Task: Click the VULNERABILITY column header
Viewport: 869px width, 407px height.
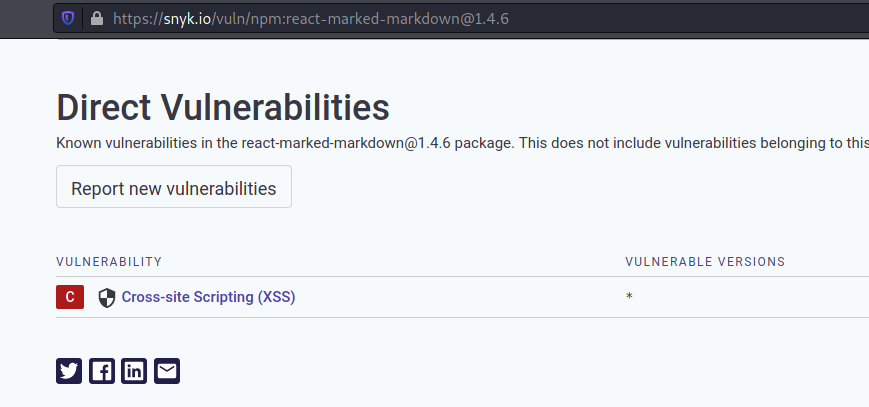Action: [109, 262]
